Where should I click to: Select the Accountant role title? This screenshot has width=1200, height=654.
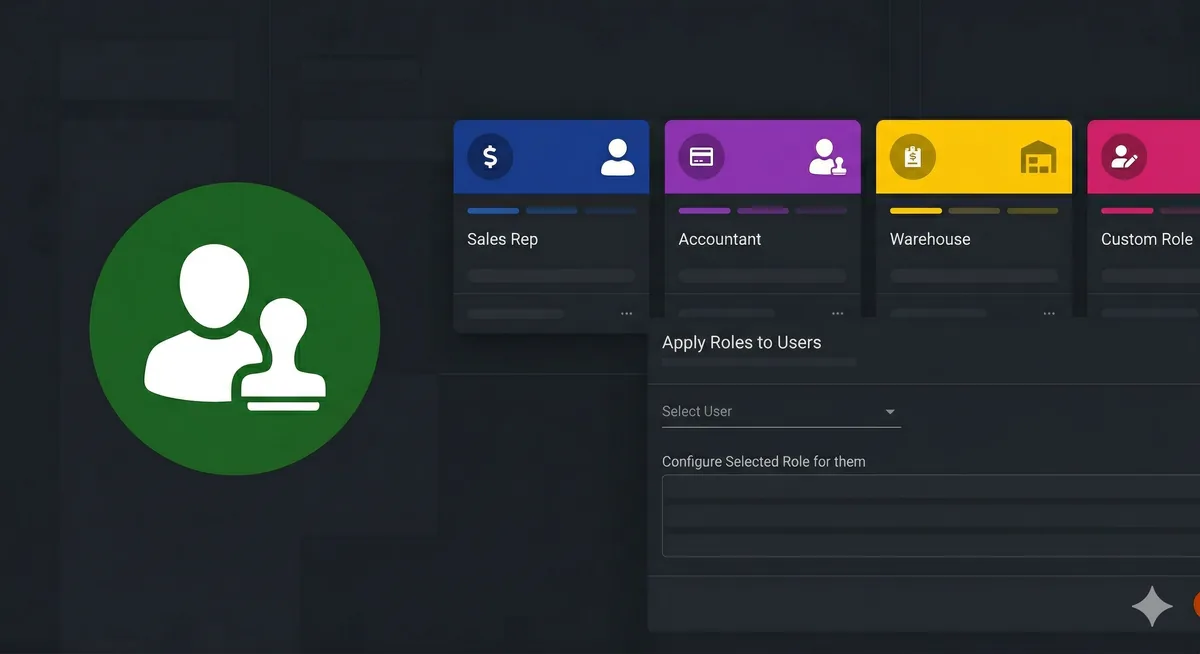(x=720, y=239)
